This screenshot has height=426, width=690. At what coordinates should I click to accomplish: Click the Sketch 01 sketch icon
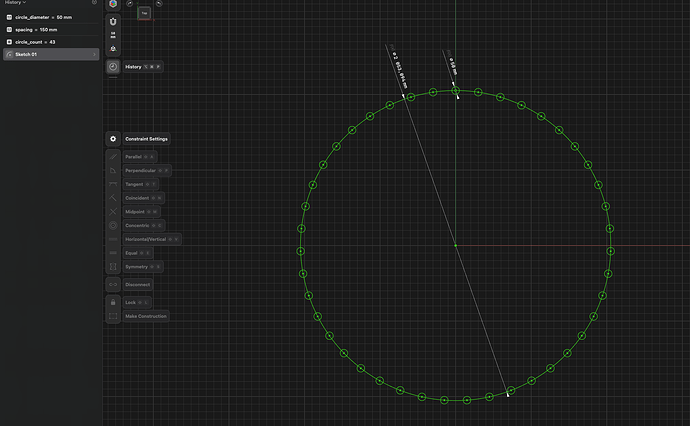[x=9, y=55]
